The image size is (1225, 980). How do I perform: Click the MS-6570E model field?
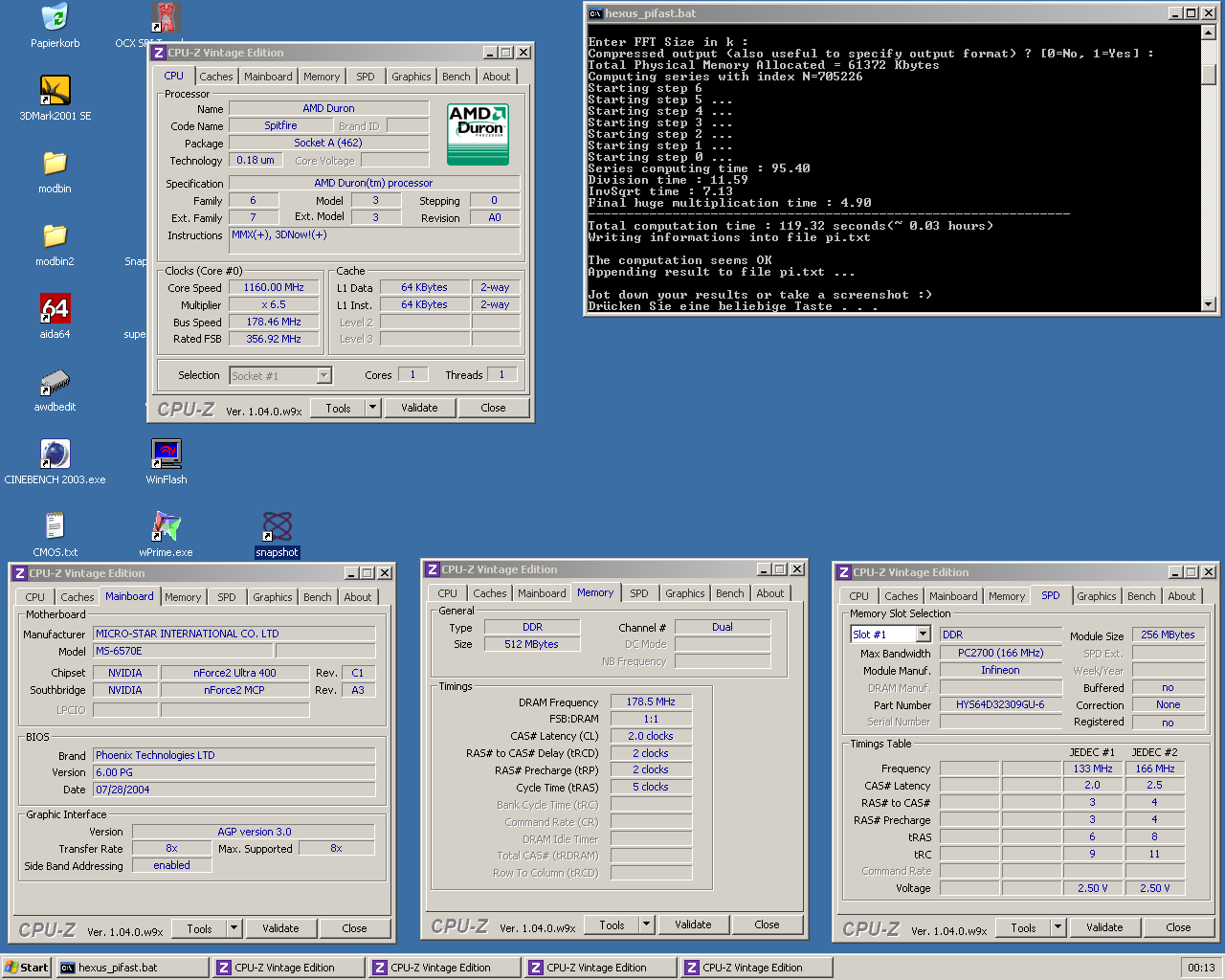pyautogui.click(x=182, y=651)
